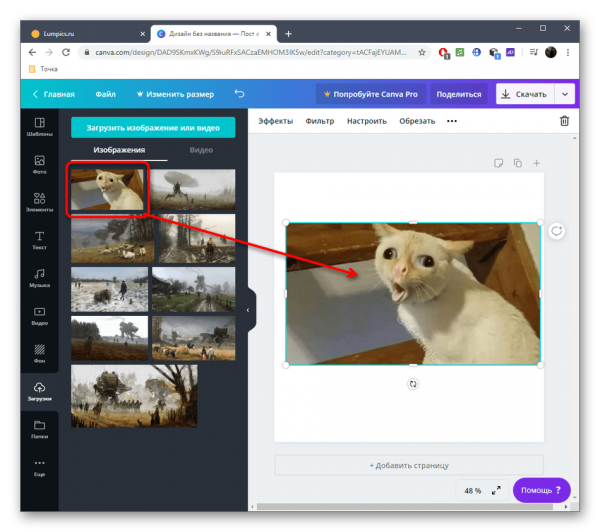Image resolution: width=600 pixels, height=532 pixels.
Task: Click + Добавить страницу button
Action: 409,465
